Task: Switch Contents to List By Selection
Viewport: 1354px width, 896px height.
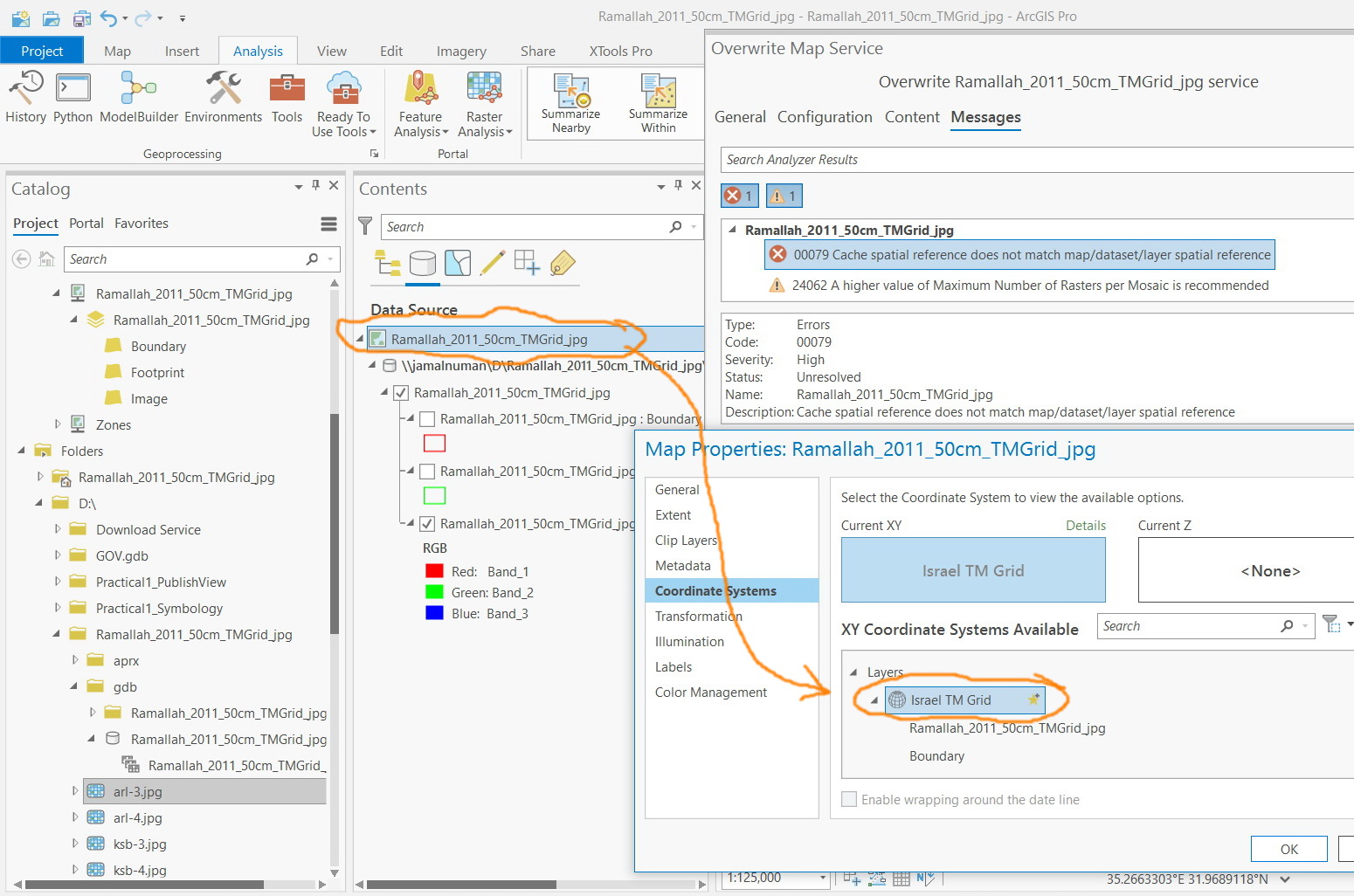Action: tap(458, 263)
